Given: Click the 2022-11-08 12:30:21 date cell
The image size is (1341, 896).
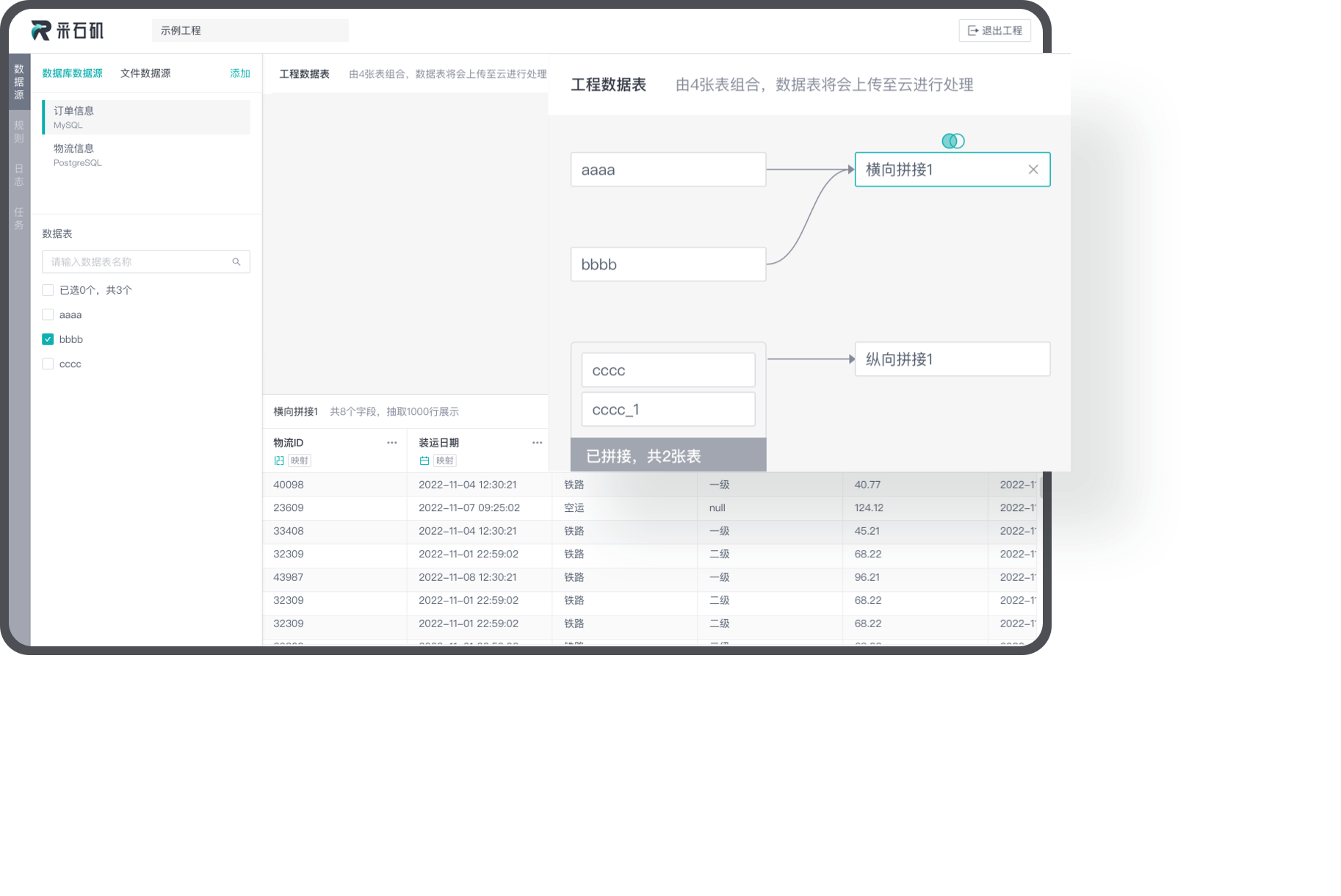Looking at the screenshot, I should click(480, 577).
